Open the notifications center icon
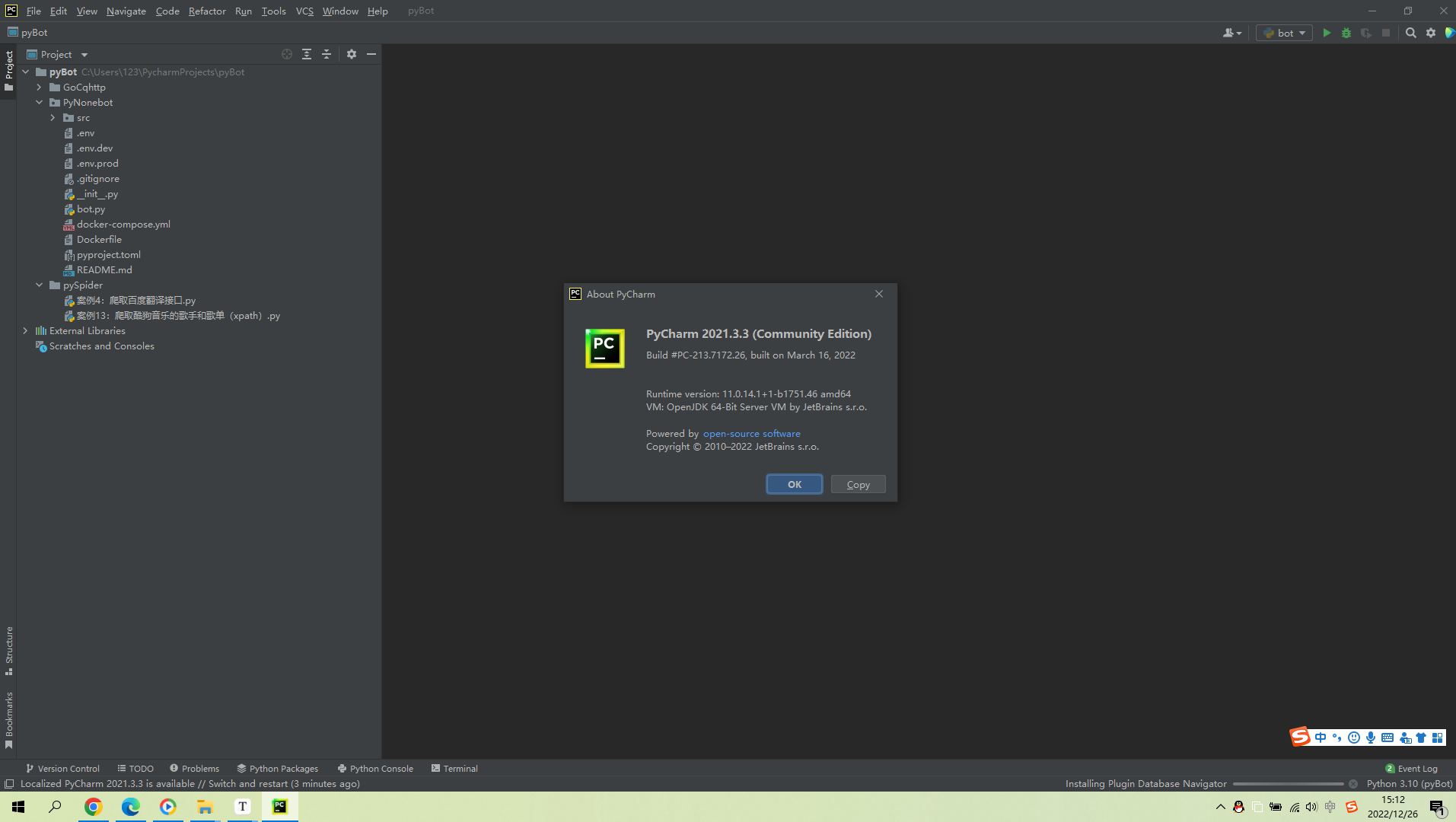 pos(1438,808)
